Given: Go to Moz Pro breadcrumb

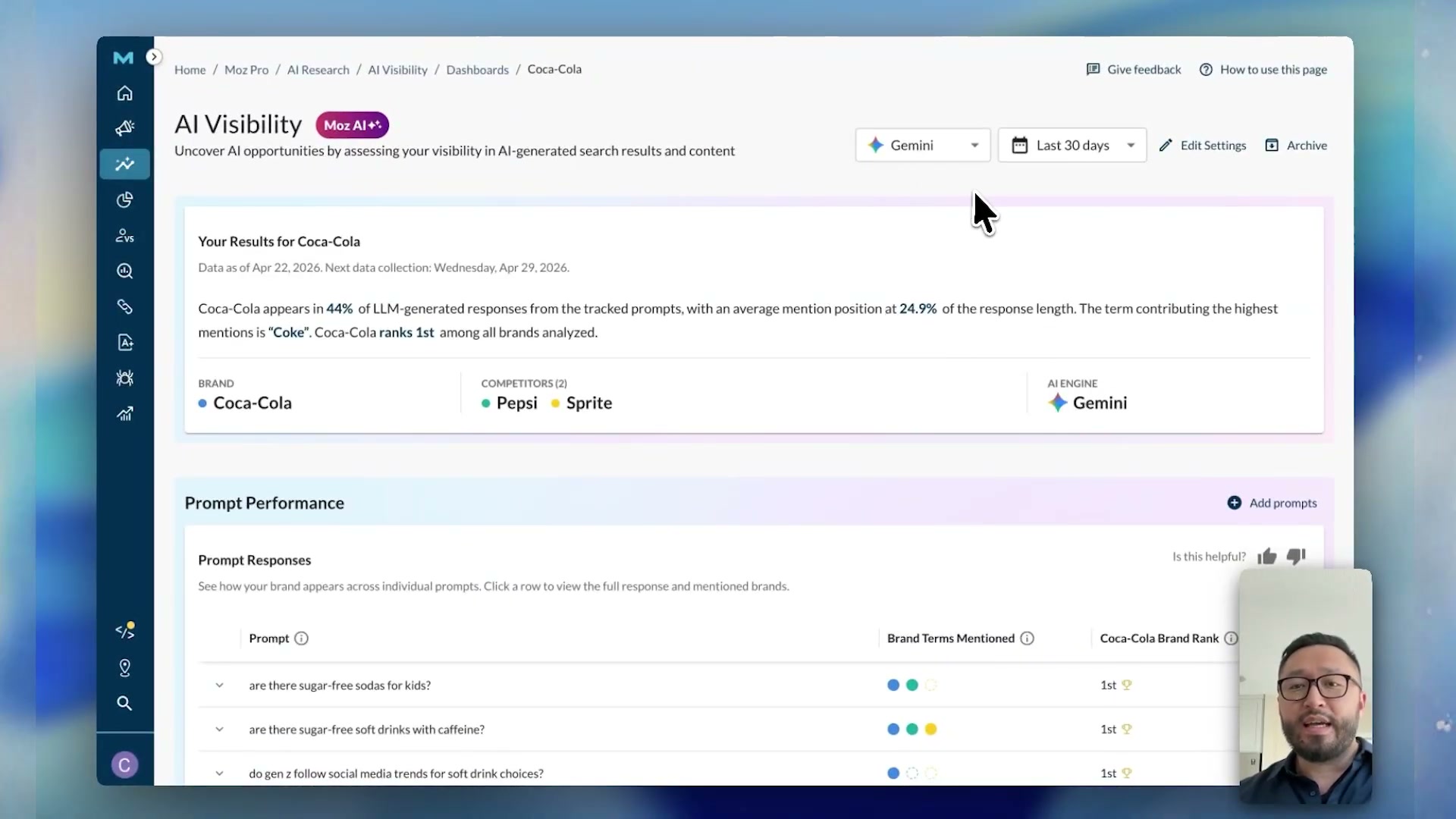Looking at the screenshot, I should 246,70.
